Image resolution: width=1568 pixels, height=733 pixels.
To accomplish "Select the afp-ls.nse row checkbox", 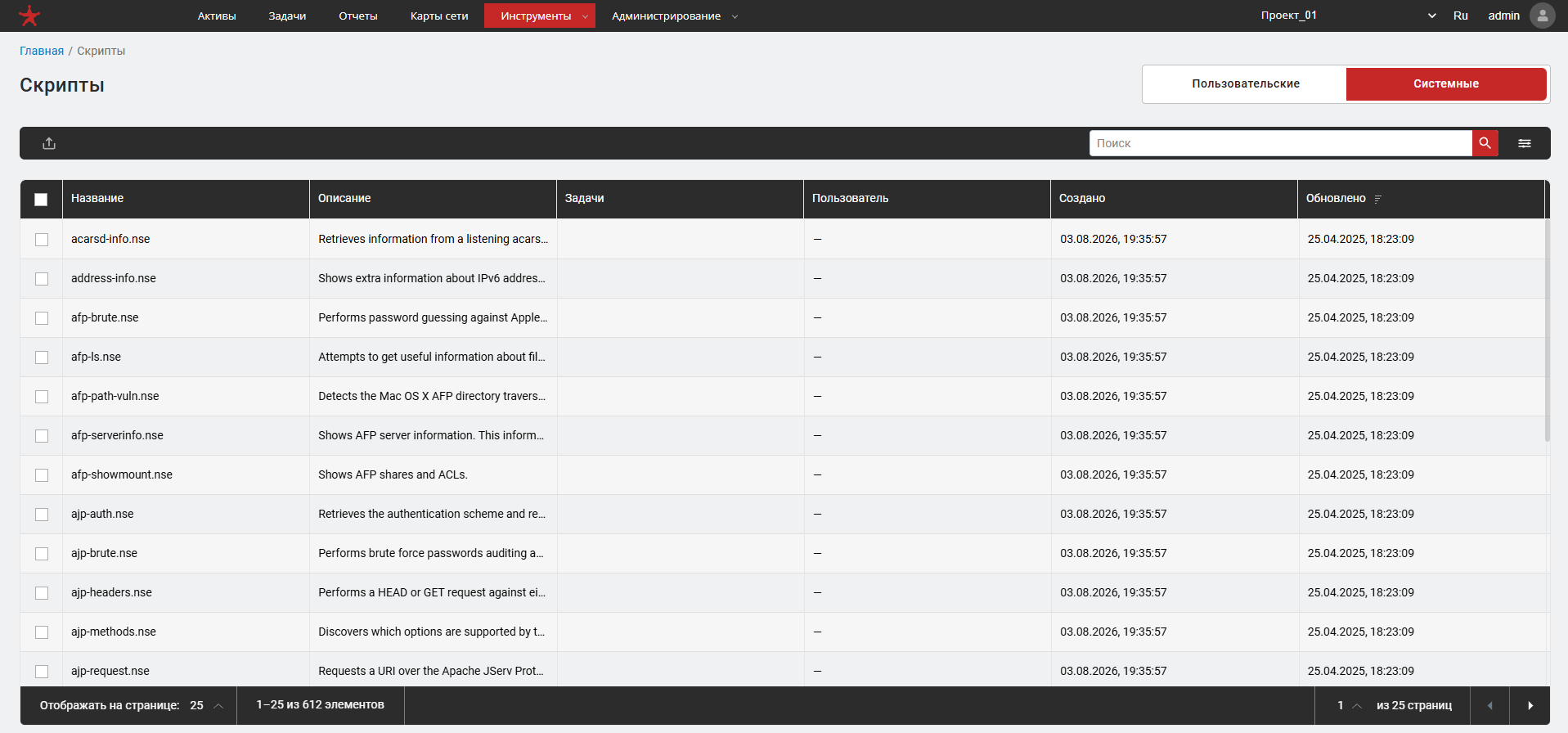I will [42, 358].
